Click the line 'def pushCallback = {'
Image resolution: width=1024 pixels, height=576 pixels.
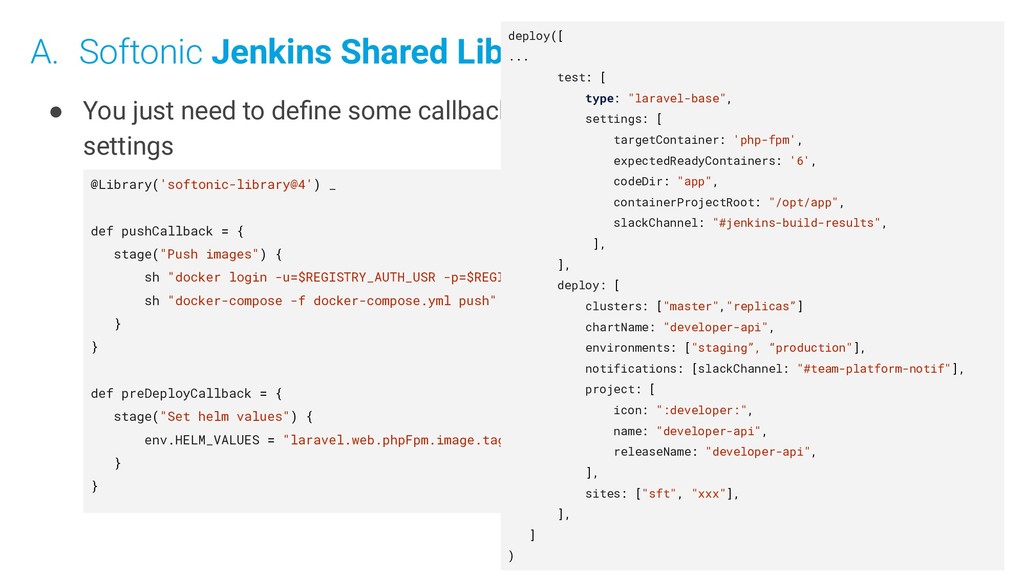[x=167, y=231]
